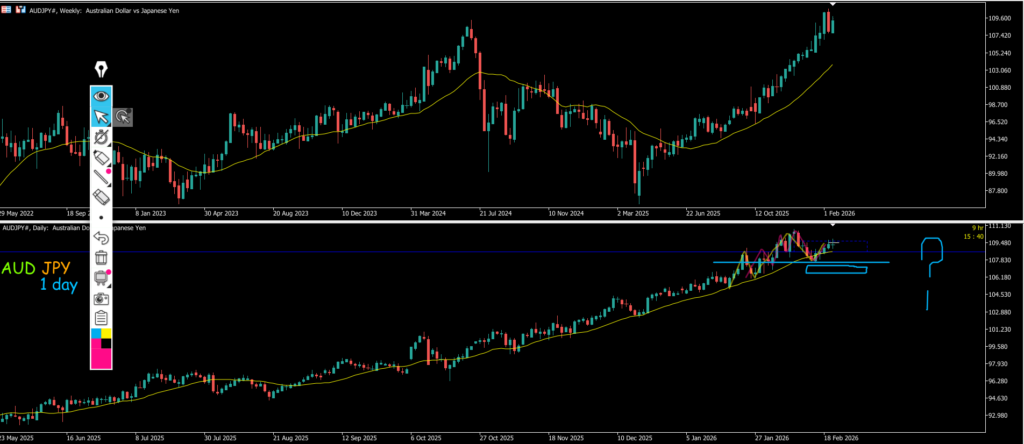Click date '18 Feb 2026' on Daily axis

[839, 439]
